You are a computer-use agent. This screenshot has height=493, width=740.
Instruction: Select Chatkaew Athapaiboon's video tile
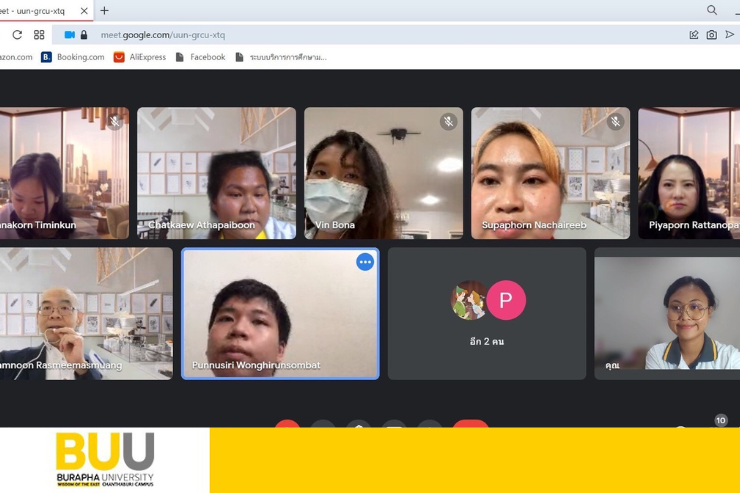[x=216, y=172]
